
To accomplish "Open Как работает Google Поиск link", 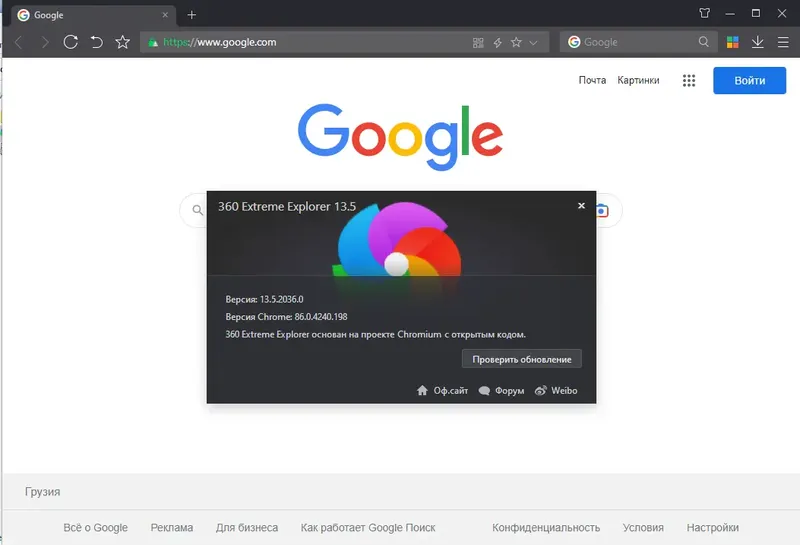I will click(x=368, y=528).
